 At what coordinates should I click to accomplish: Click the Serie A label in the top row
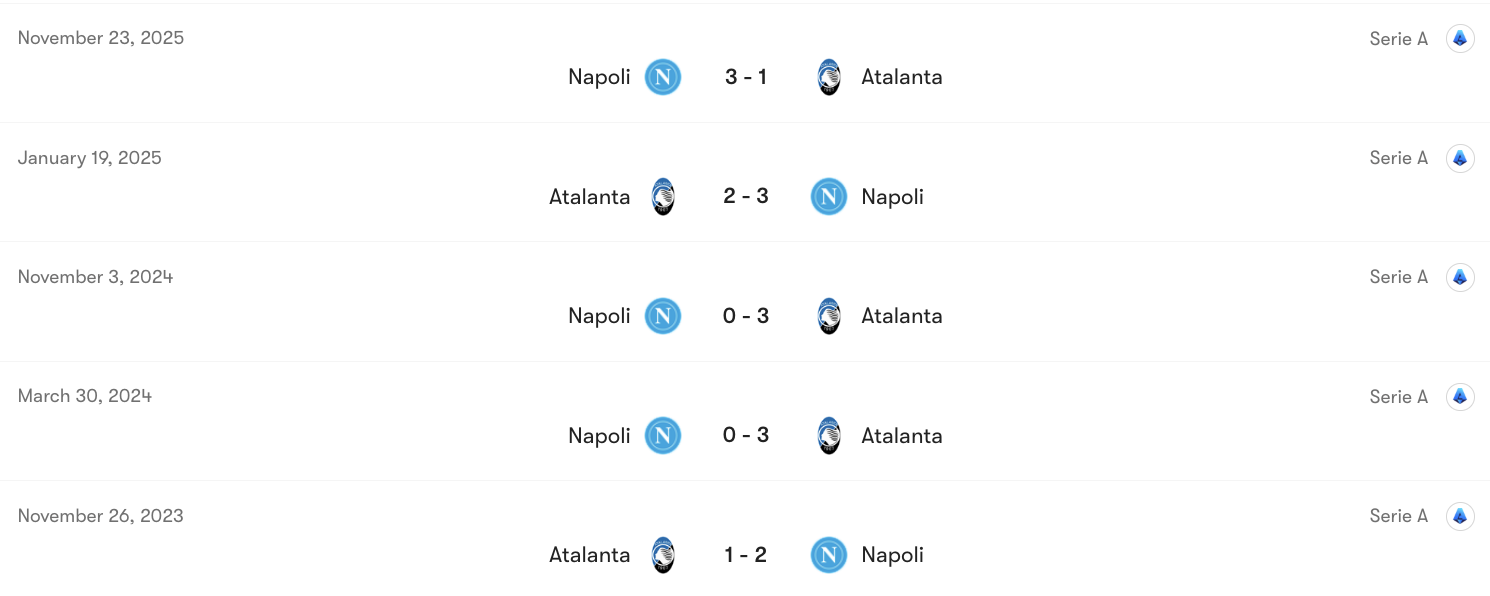pos(1398,38)
